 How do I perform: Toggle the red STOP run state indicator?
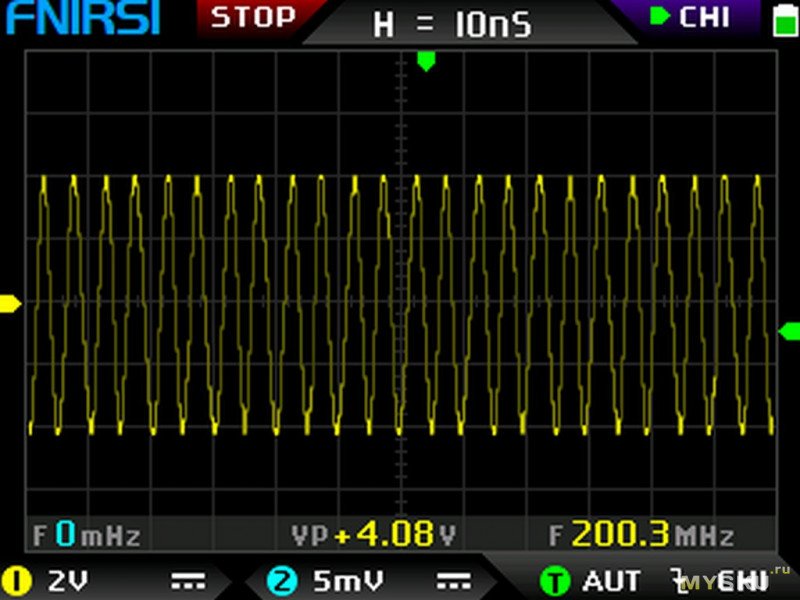pyautogui.click(x=253, y=17)
